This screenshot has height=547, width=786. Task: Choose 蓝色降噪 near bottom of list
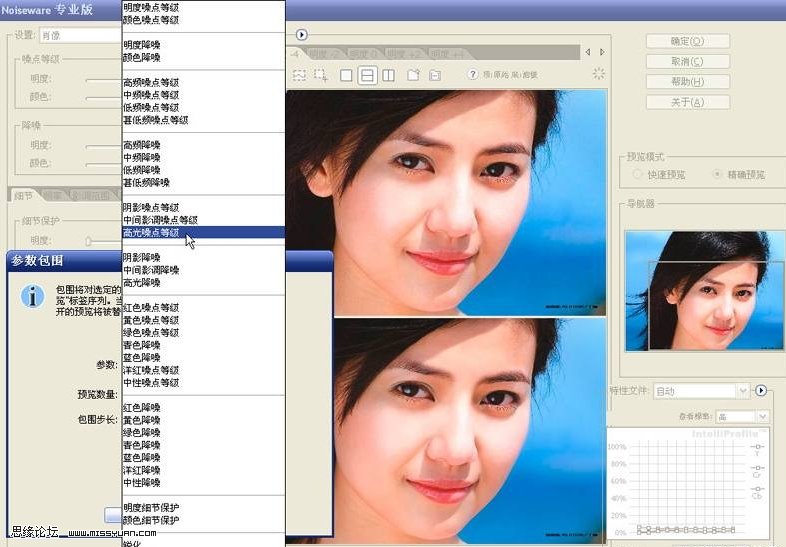[204, 457]
